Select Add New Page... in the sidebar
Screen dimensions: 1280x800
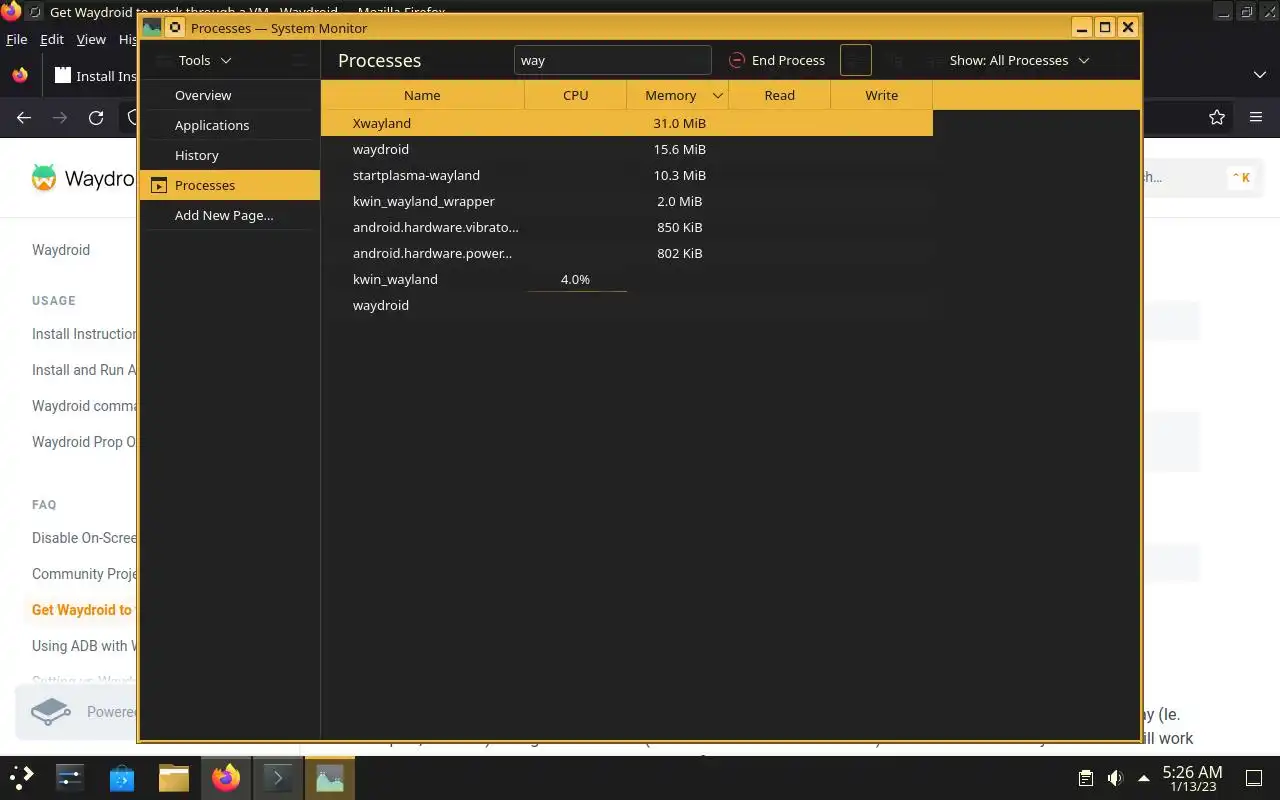coord(230,215)
